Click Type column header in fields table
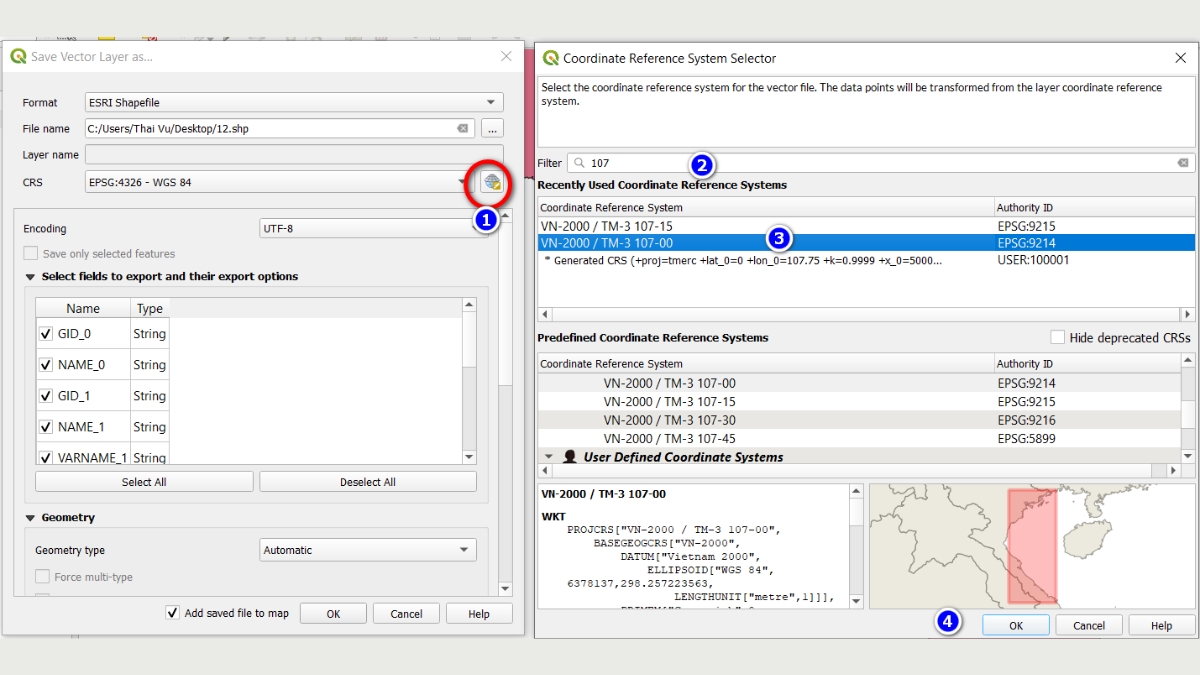Viewport: 1200px width, 675px height. pyautogui.click(x=149, y=308)
